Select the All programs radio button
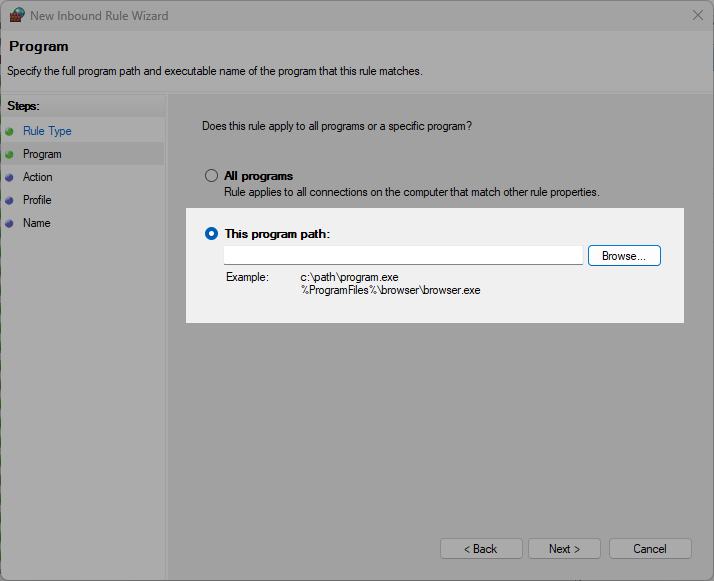The width and height of the screenshot is (714, 581). point(211,176)
